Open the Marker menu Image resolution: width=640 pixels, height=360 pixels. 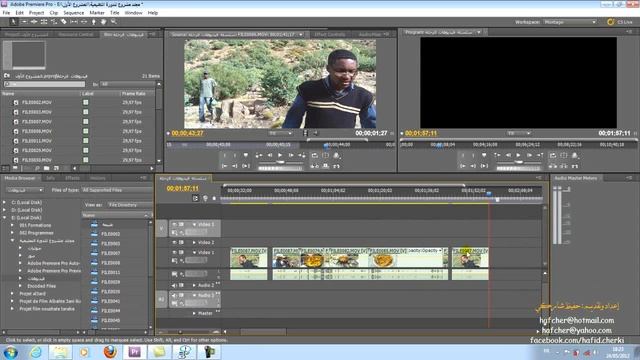tap(97, 13)
